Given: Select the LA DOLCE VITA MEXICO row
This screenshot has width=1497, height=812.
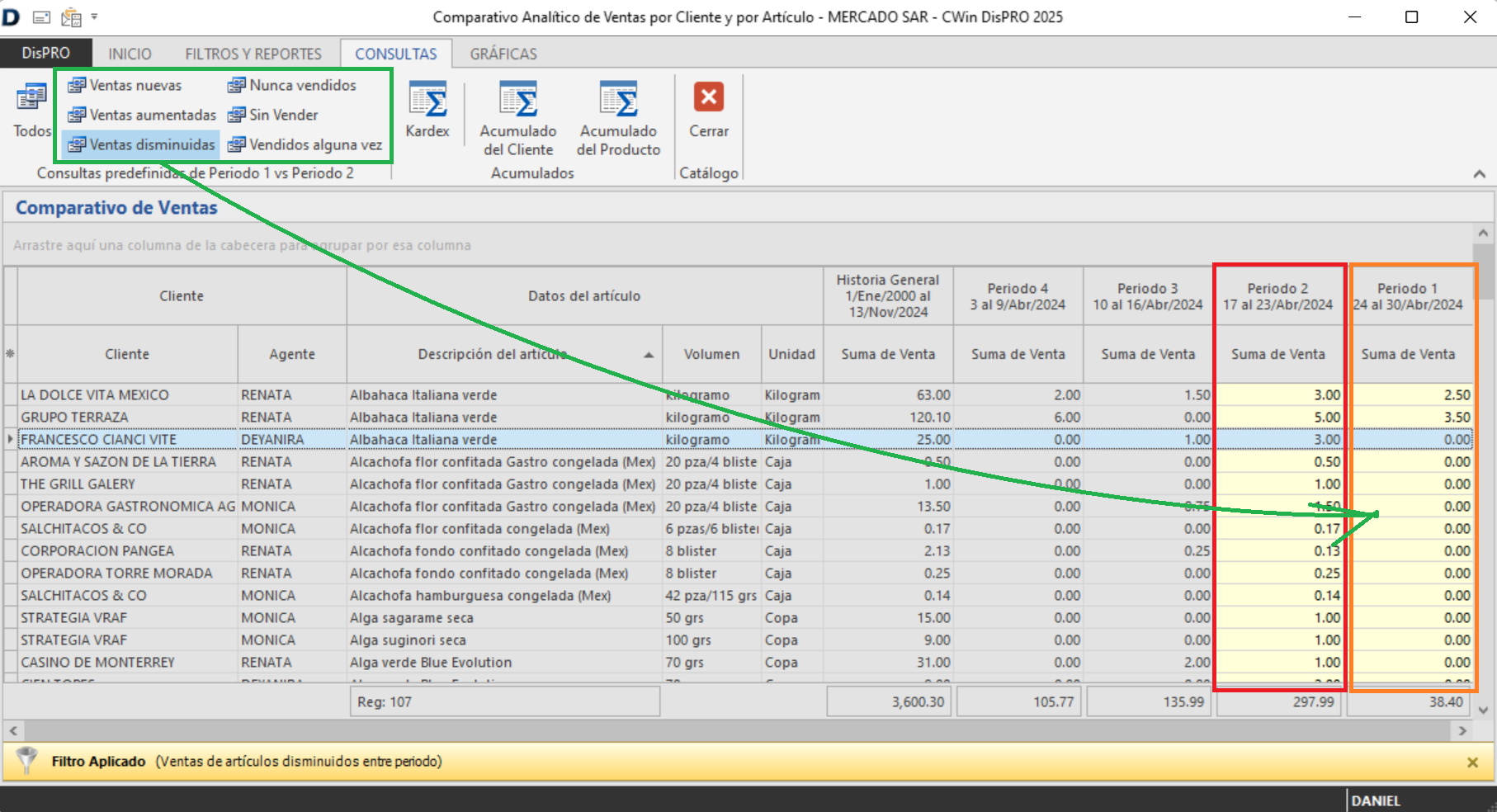Looking at the screenshot, I should (745, 395).
